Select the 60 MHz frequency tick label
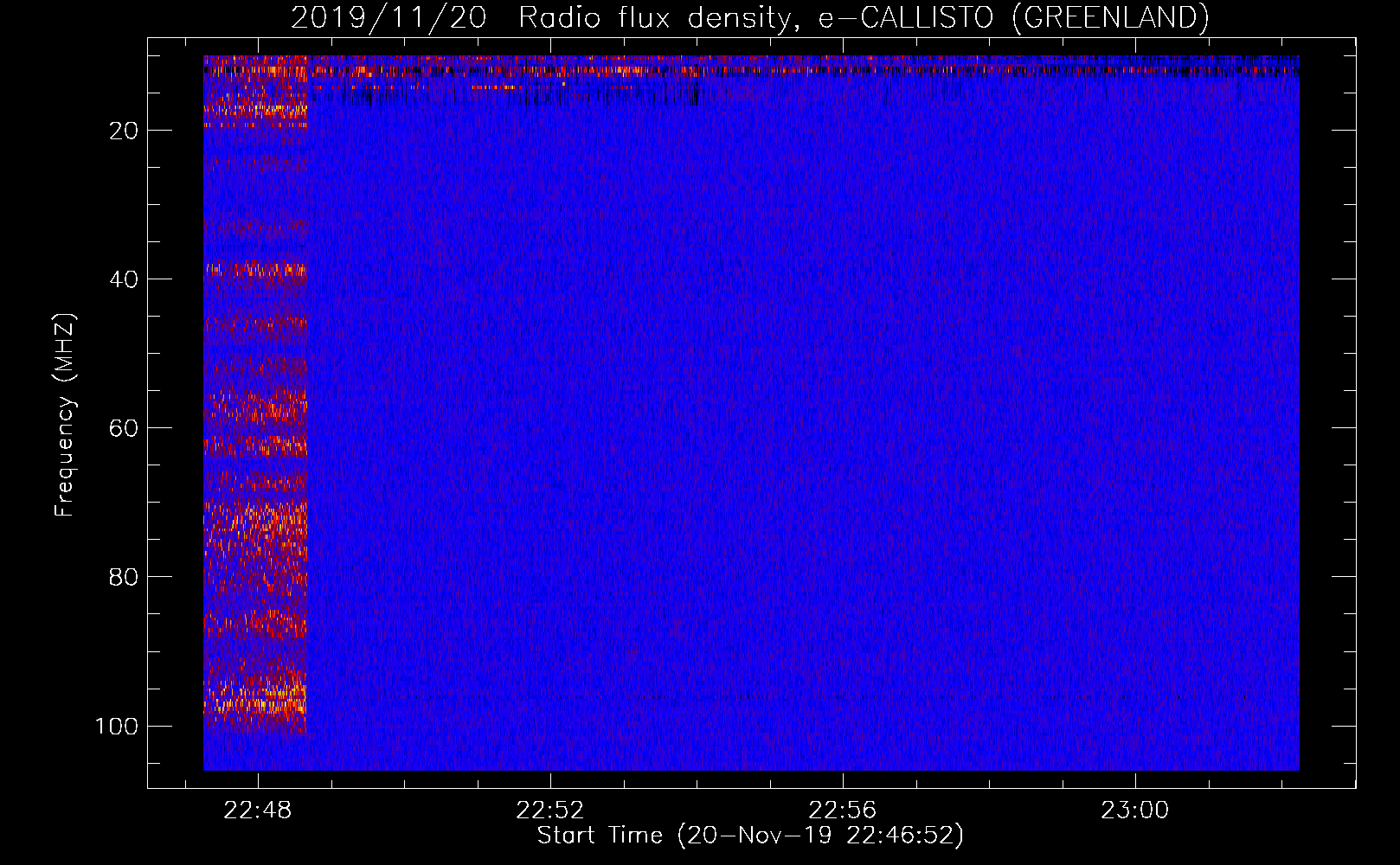 point(124,428)
